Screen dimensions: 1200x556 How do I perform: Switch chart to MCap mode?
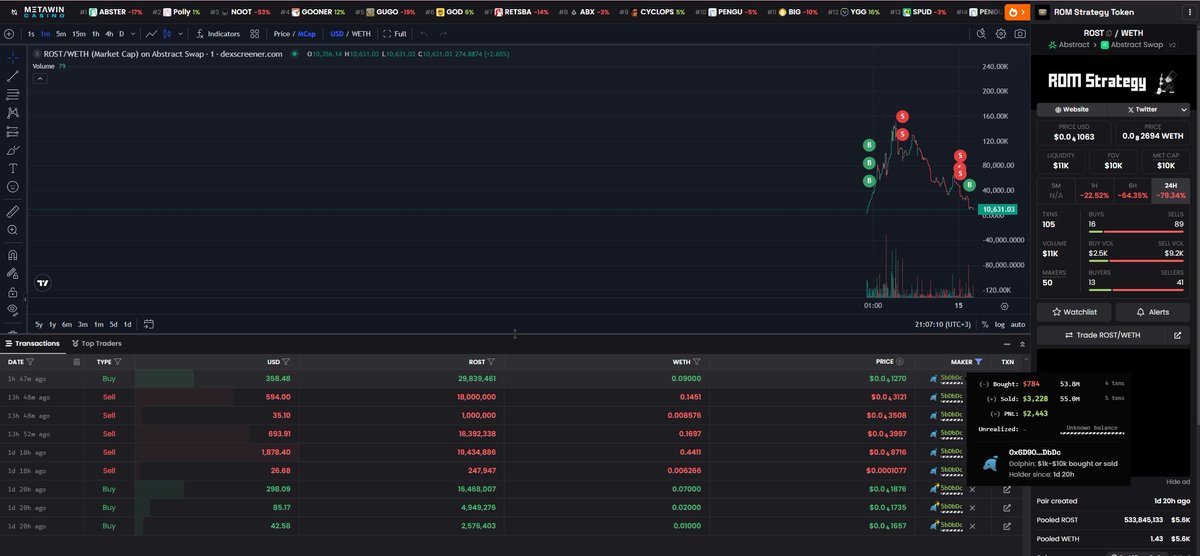pos(306,34)
